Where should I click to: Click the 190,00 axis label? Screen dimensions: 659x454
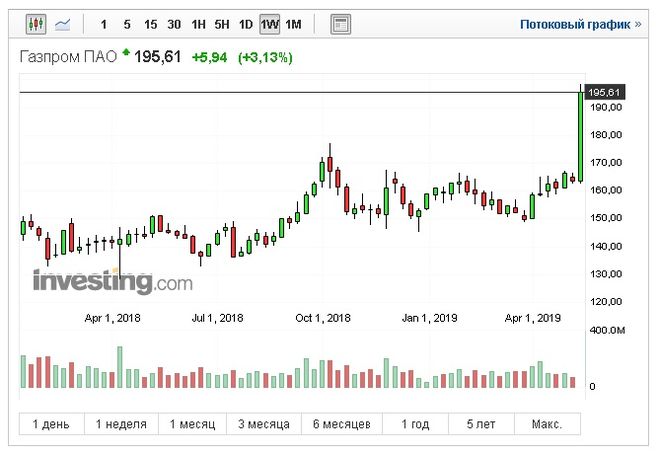pos(606,107)
